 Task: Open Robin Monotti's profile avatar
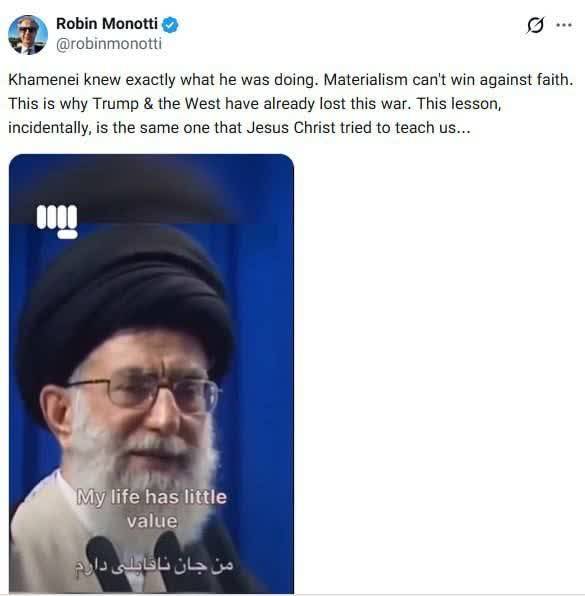(28, 35)
